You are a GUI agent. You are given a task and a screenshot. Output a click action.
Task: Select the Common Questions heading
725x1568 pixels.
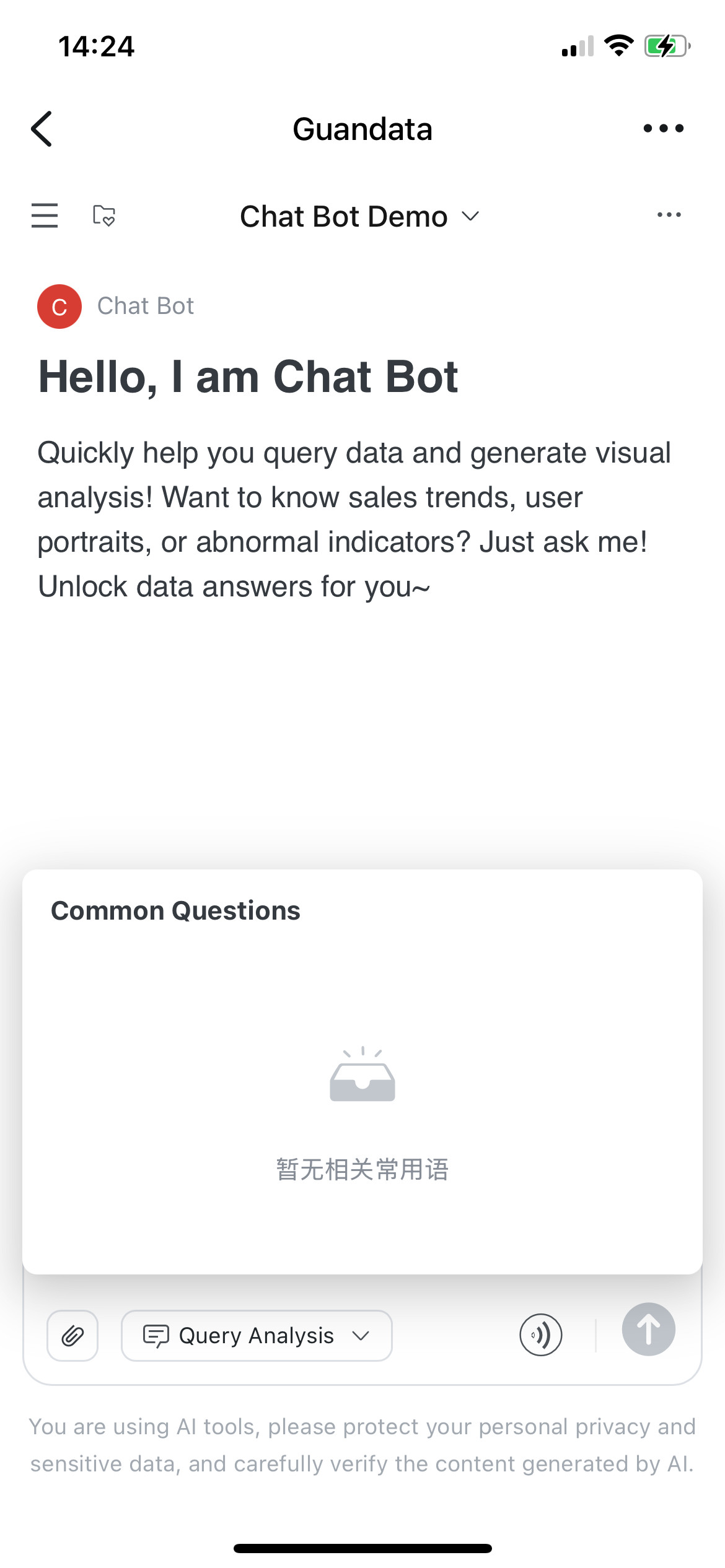pyautogui.click(x=175, y=910)
